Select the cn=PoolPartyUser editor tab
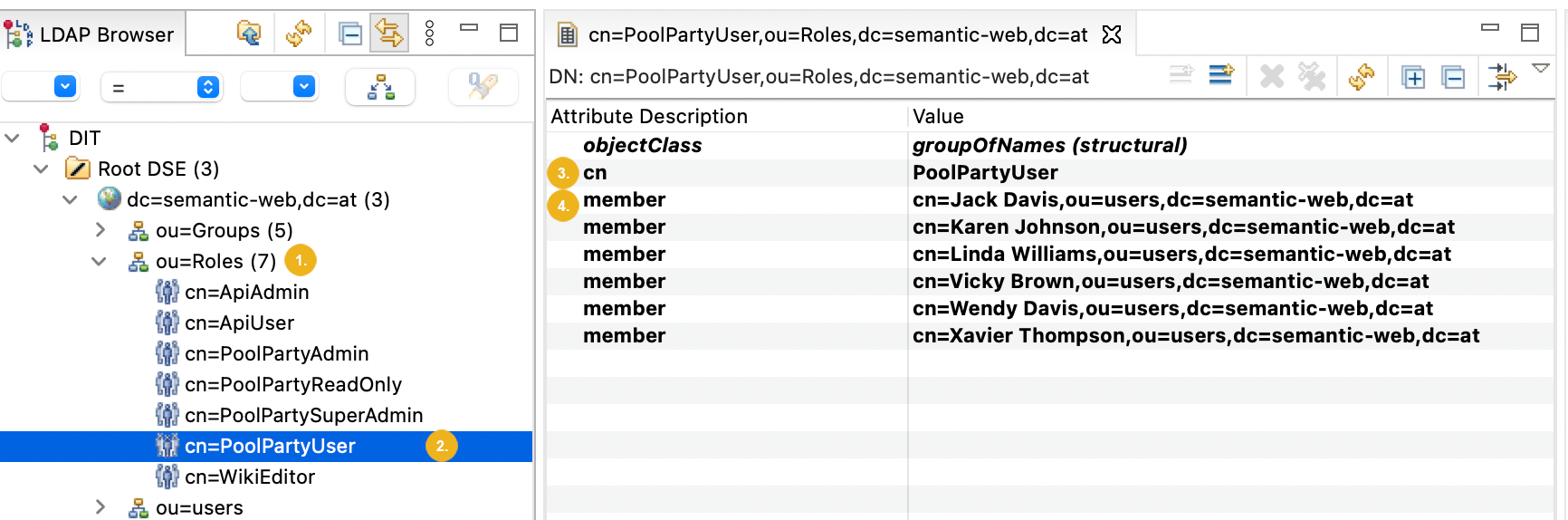Screen dimensions: 1568x520 point(837,34)
